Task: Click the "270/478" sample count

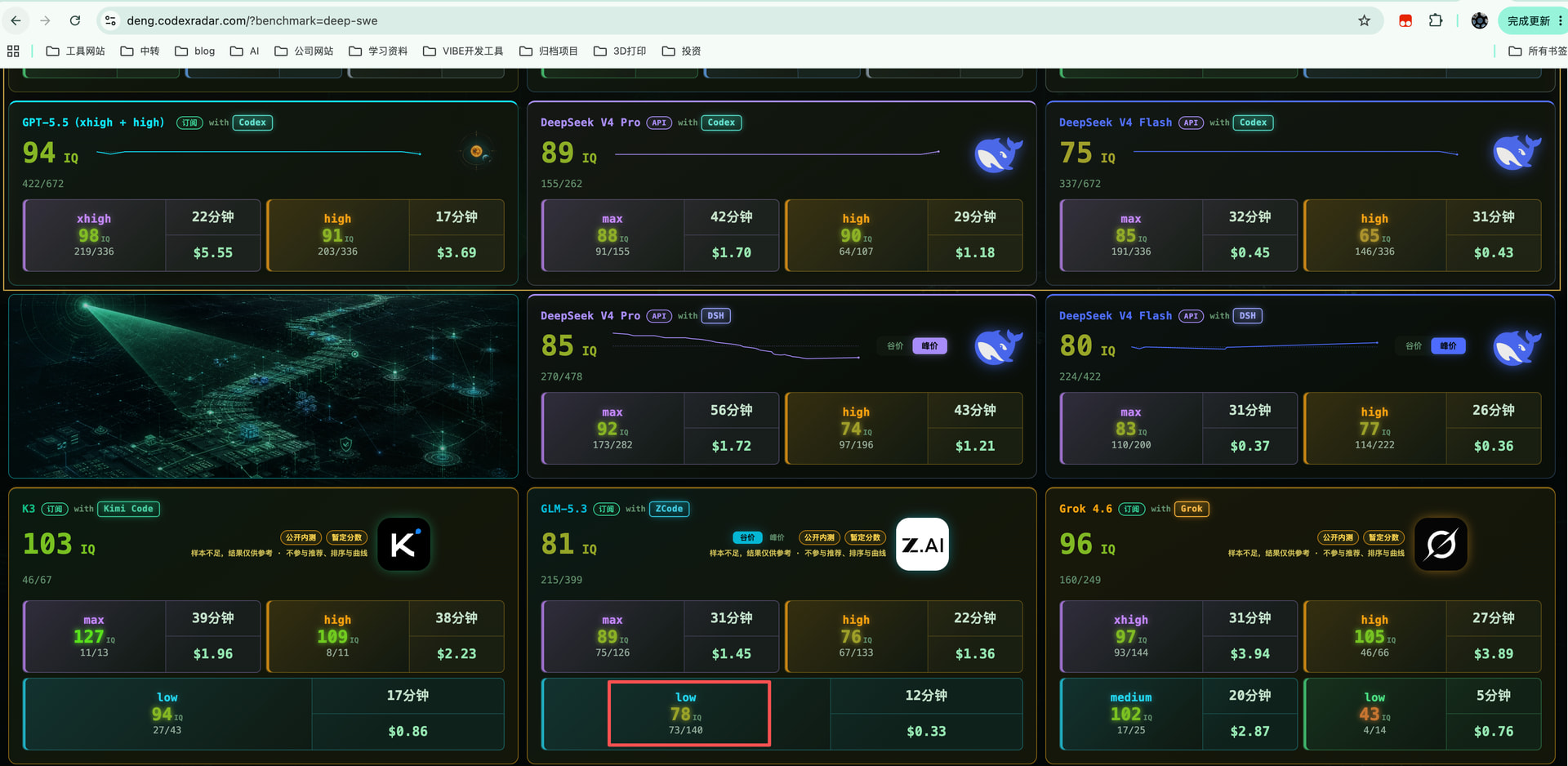Action: coord(561,377)
